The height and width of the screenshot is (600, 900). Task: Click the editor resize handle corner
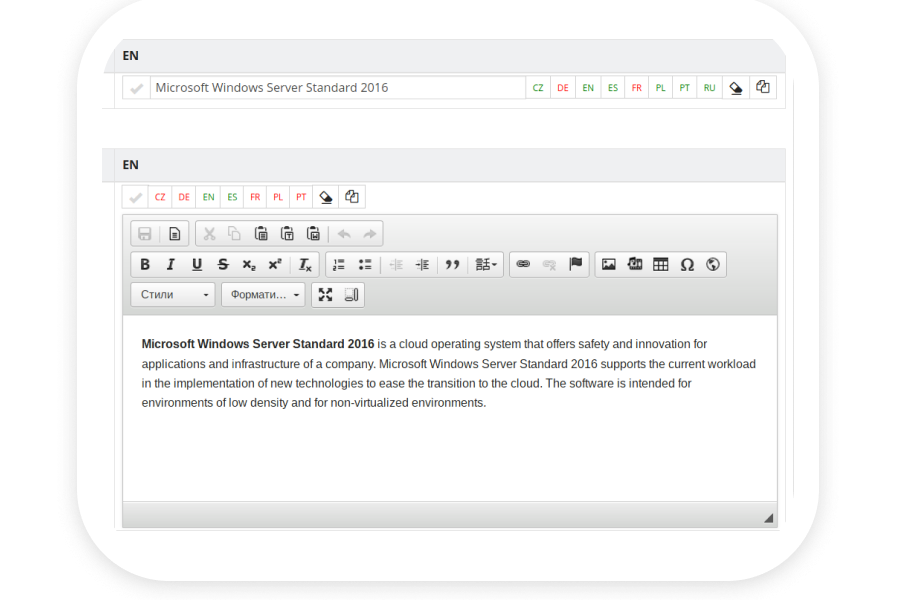pos(769,518)
